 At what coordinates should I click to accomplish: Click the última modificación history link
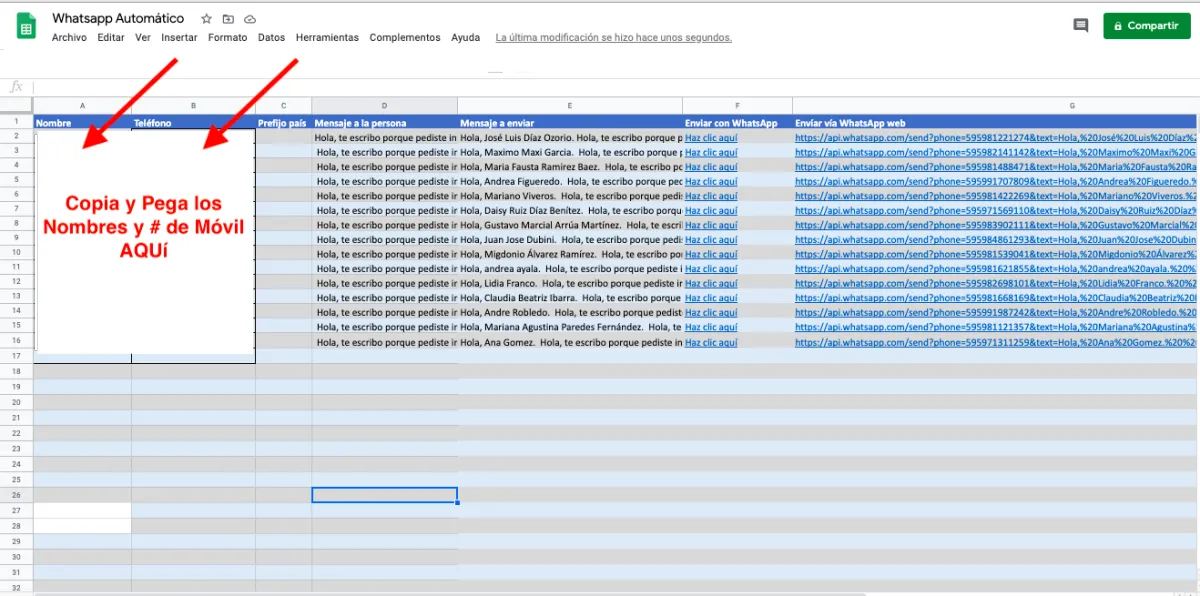click(x=614, y=38)
